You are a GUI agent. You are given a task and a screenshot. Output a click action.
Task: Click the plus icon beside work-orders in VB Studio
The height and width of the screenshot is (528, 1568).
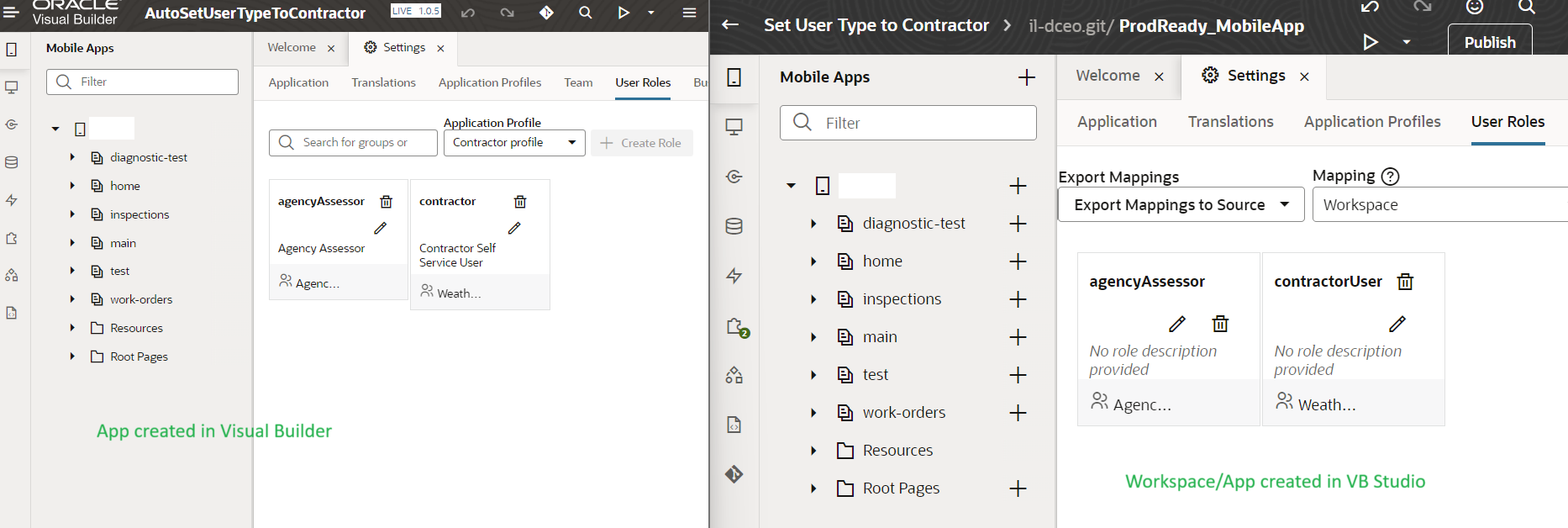1018,413
